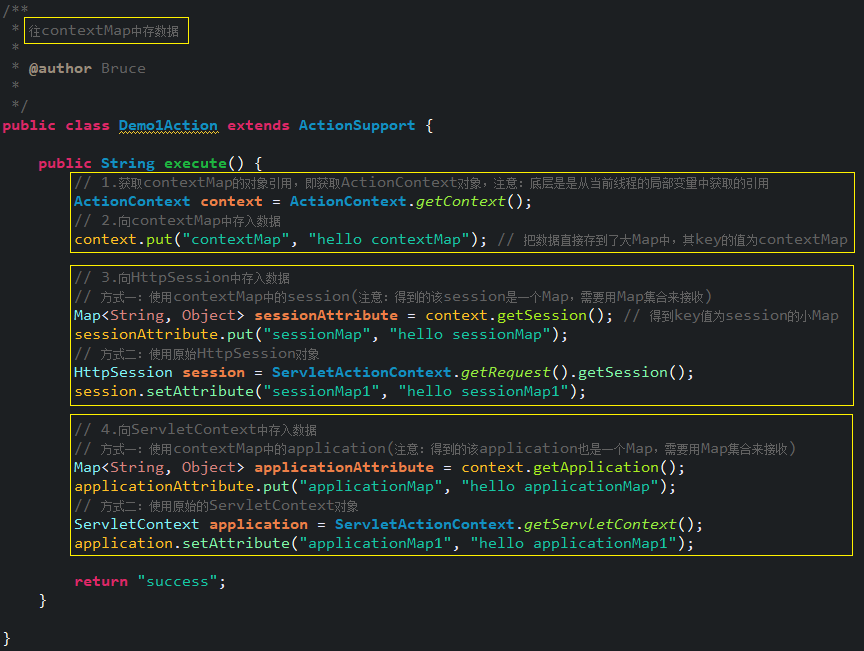Click the "hello contextMap" string literal
Image resolution: width=864 pixels, height=651 pixels.
coord(389,240)
